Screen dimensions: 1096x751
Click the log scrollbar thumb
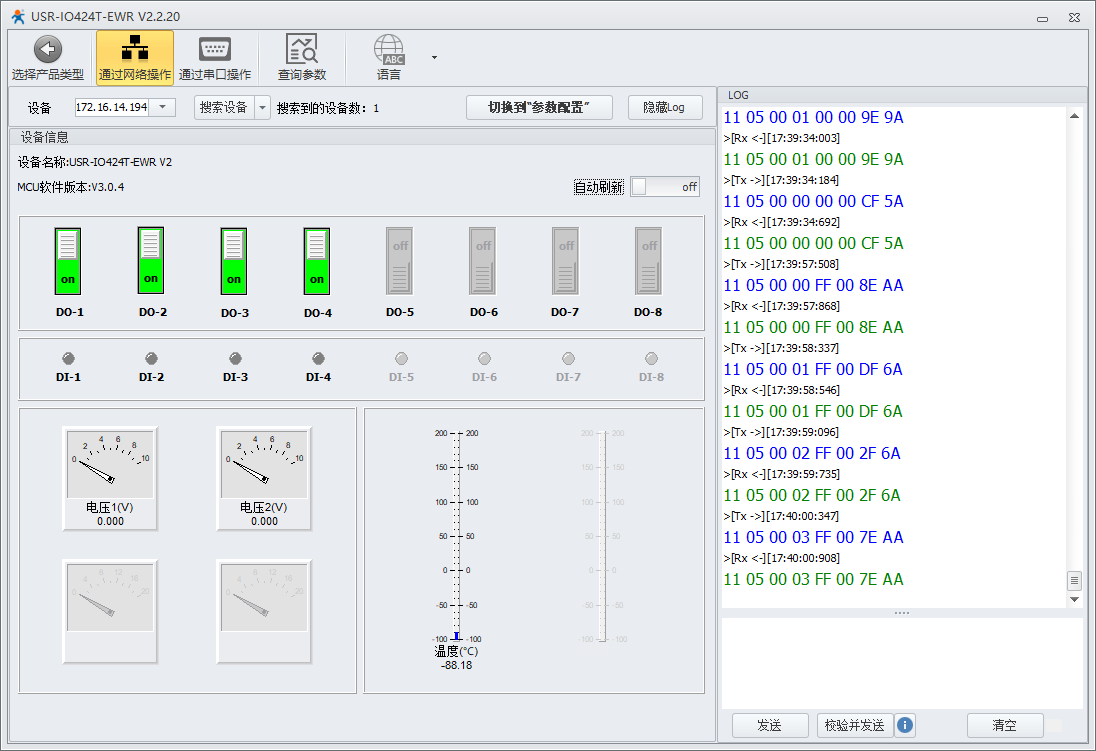point(1074,580)
